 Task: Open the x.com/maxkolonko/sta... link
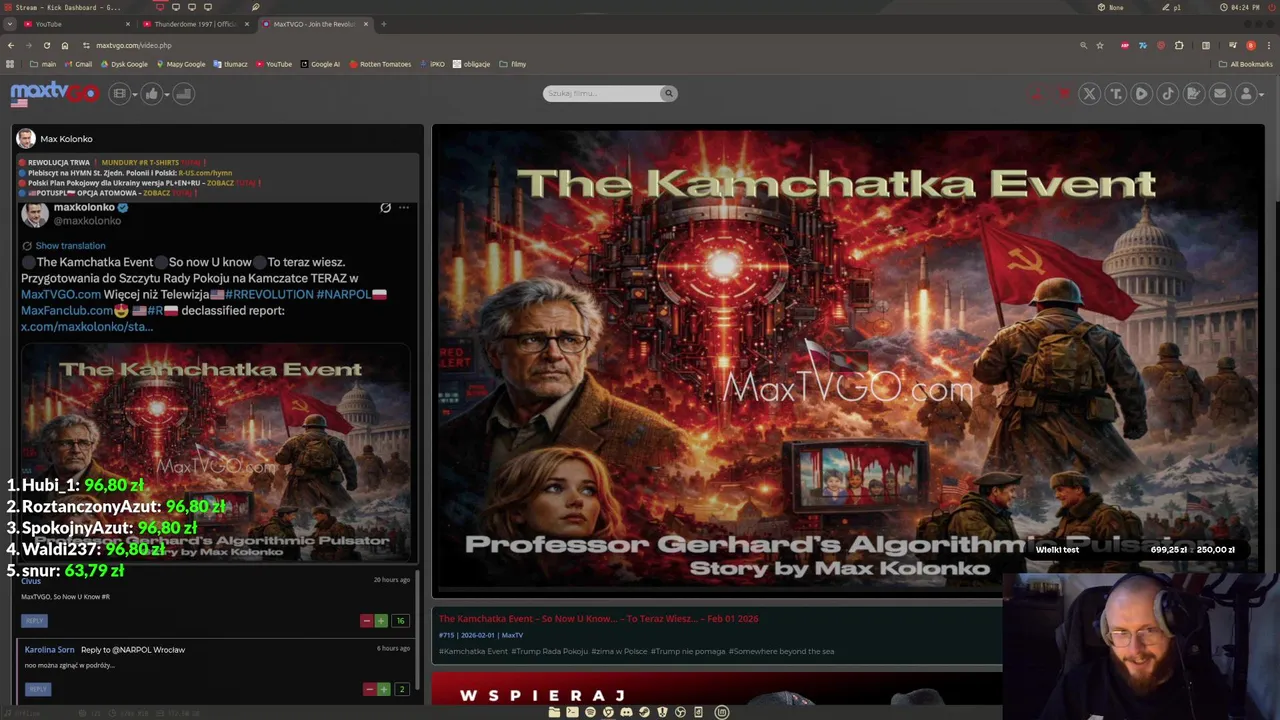pyautogui.click(x=87, y=326)
